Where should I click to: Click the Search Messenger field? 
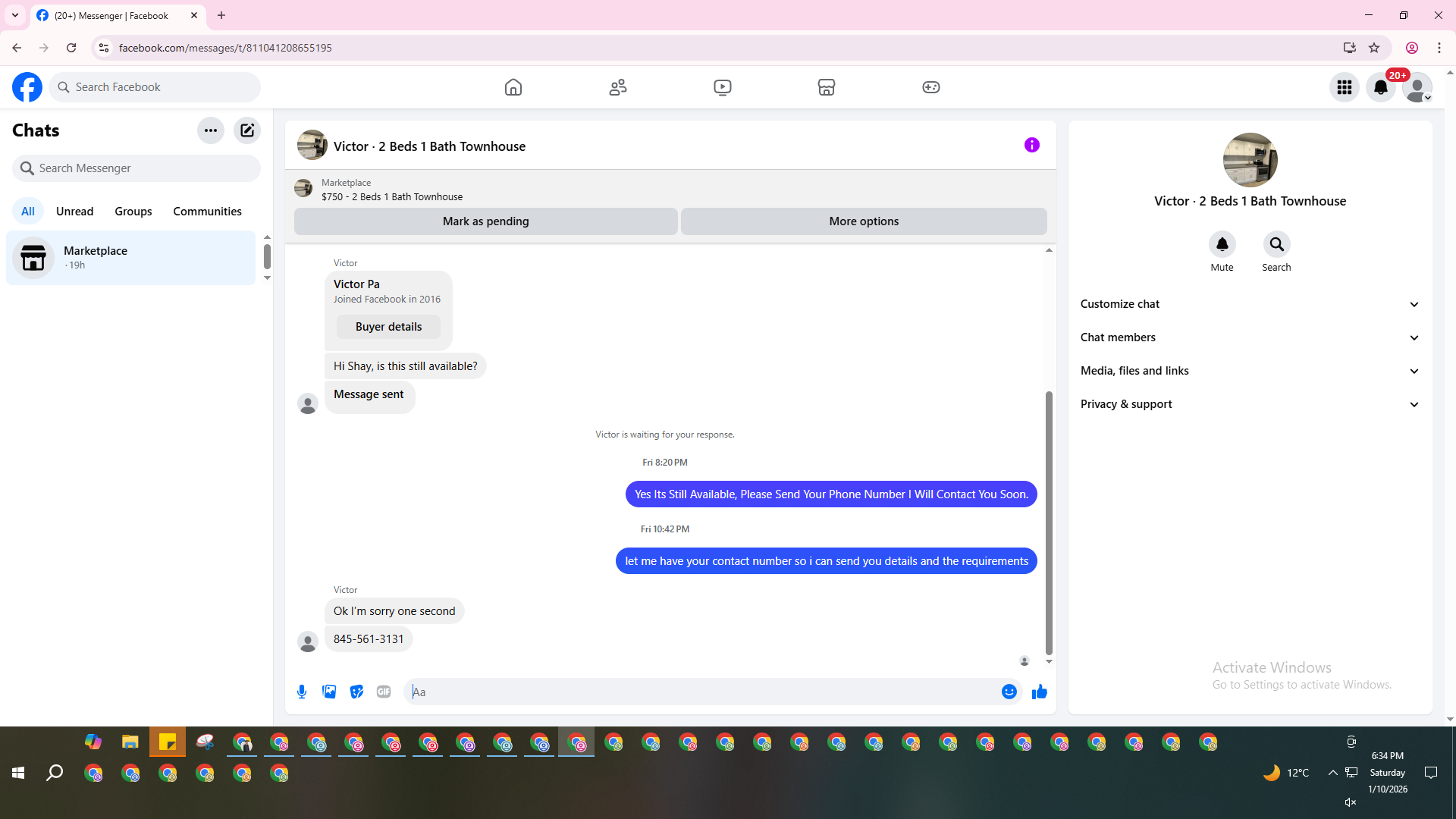136,168
